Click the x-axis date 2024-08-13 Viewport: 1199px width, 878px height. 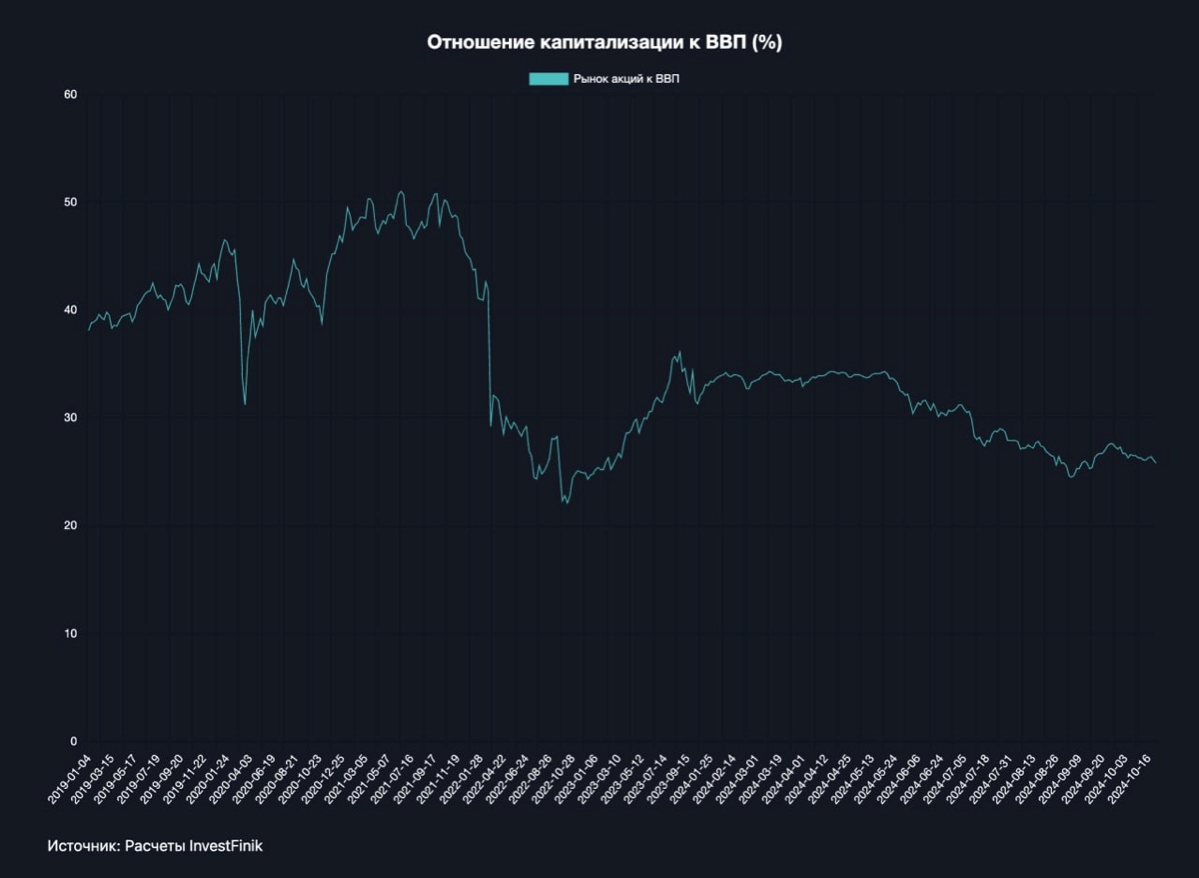click(x=1012, y=779)
